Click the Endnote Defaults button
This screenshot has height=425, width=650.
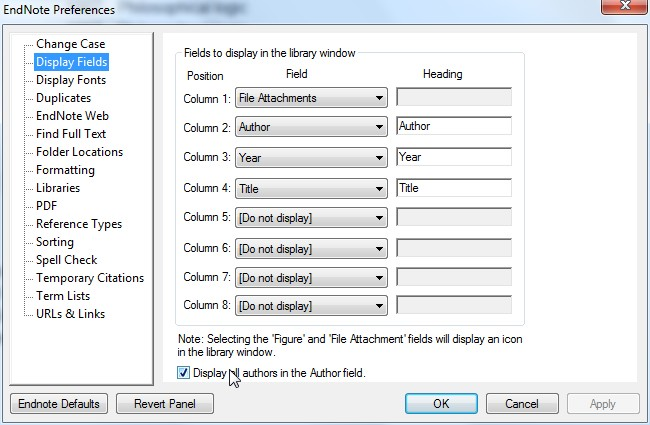pos(59,404)
